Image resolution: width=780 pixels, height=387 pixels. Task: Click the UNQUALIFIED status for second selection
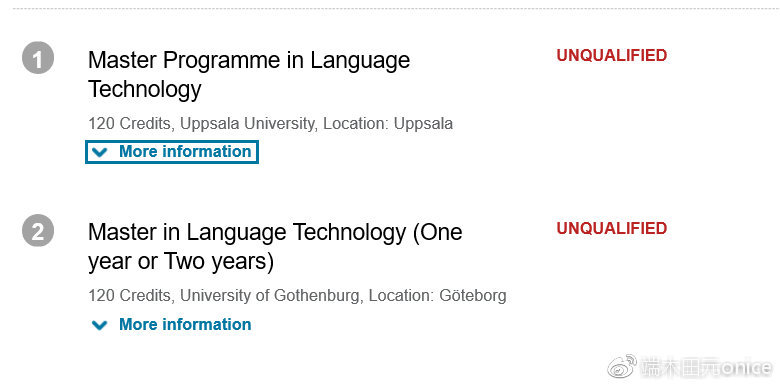click(x=611, y=228)
